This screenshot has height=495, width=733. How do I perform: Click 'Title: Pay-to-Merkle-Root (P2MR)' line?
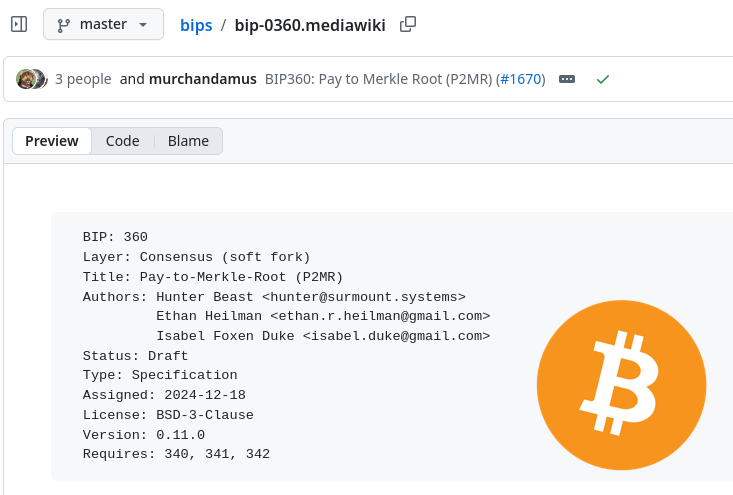213,277
